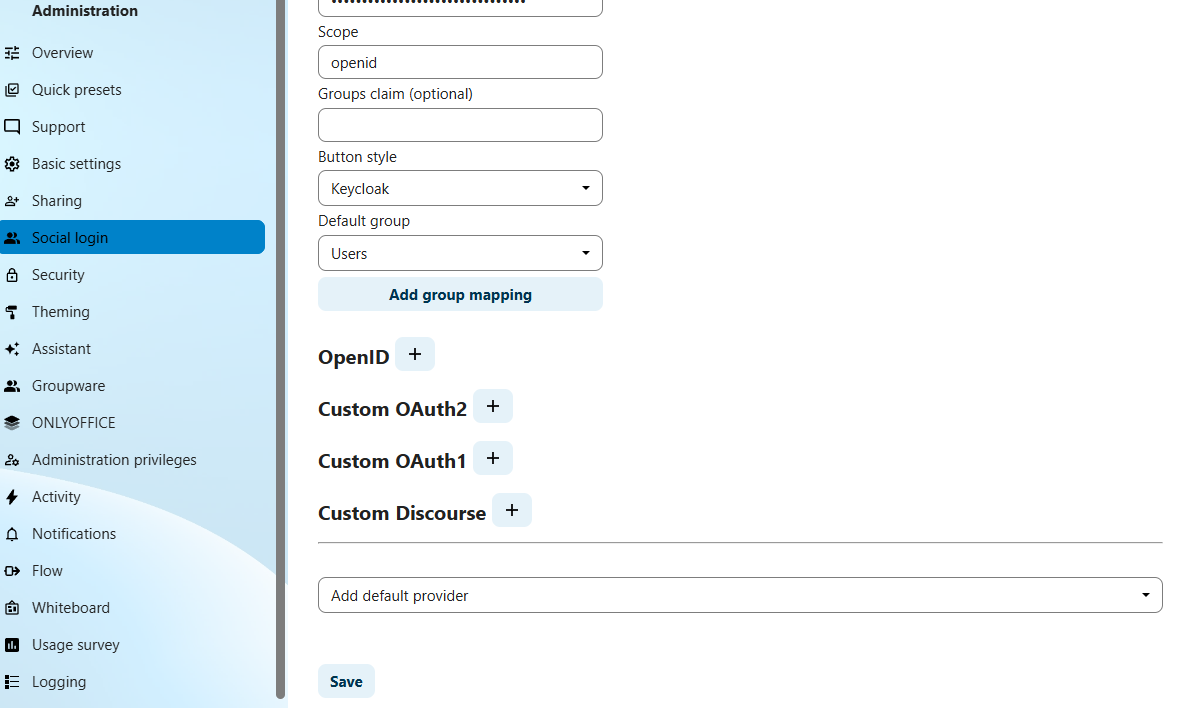Open the Add default provider dropdown
Viewport: 1191px width, 708px height.
tap(740, 596)
